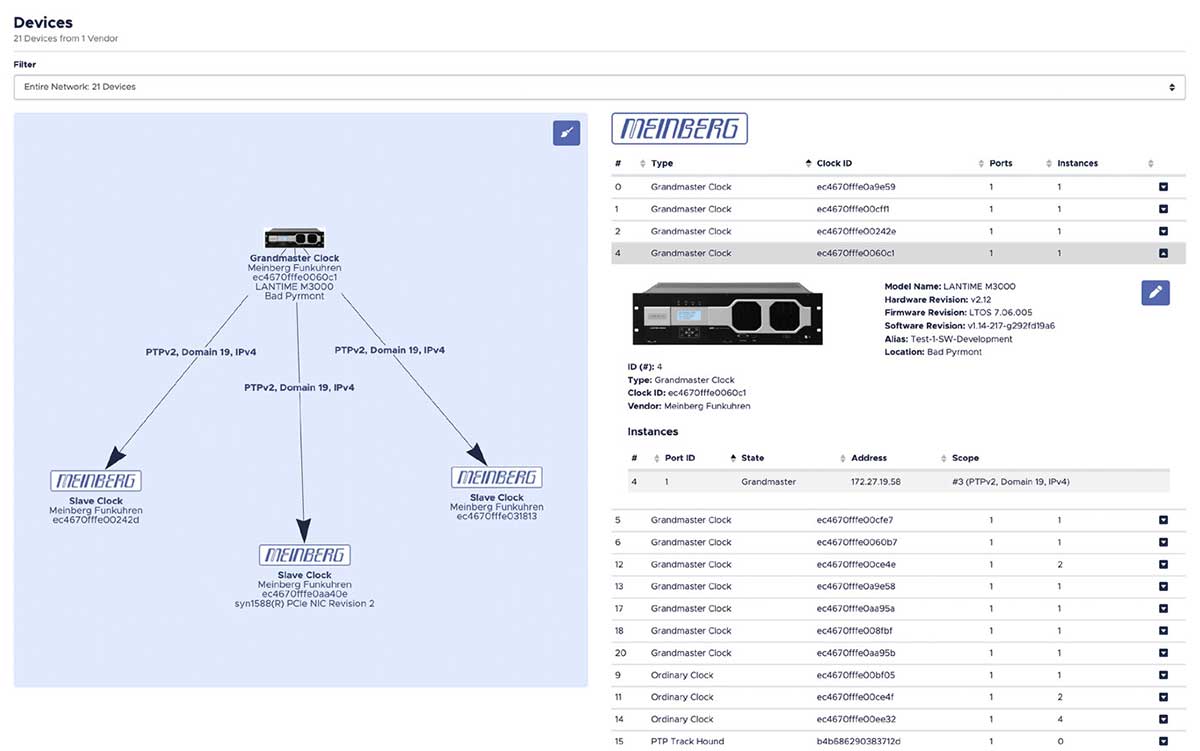Click the pencil edit button for LANTIME M3000
This screenshot has height=751, width=1200.
(1155, 292)
